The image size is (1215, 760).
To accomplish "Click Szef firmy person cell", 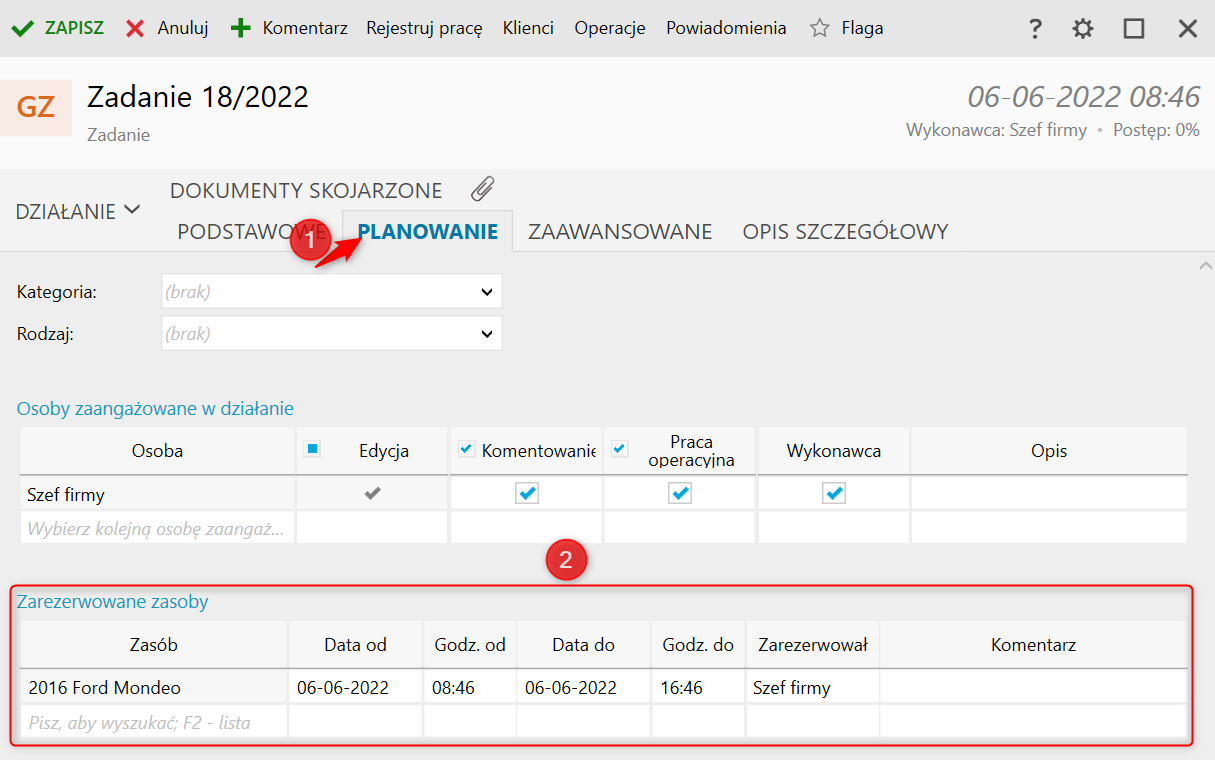I will coord(158,494).
